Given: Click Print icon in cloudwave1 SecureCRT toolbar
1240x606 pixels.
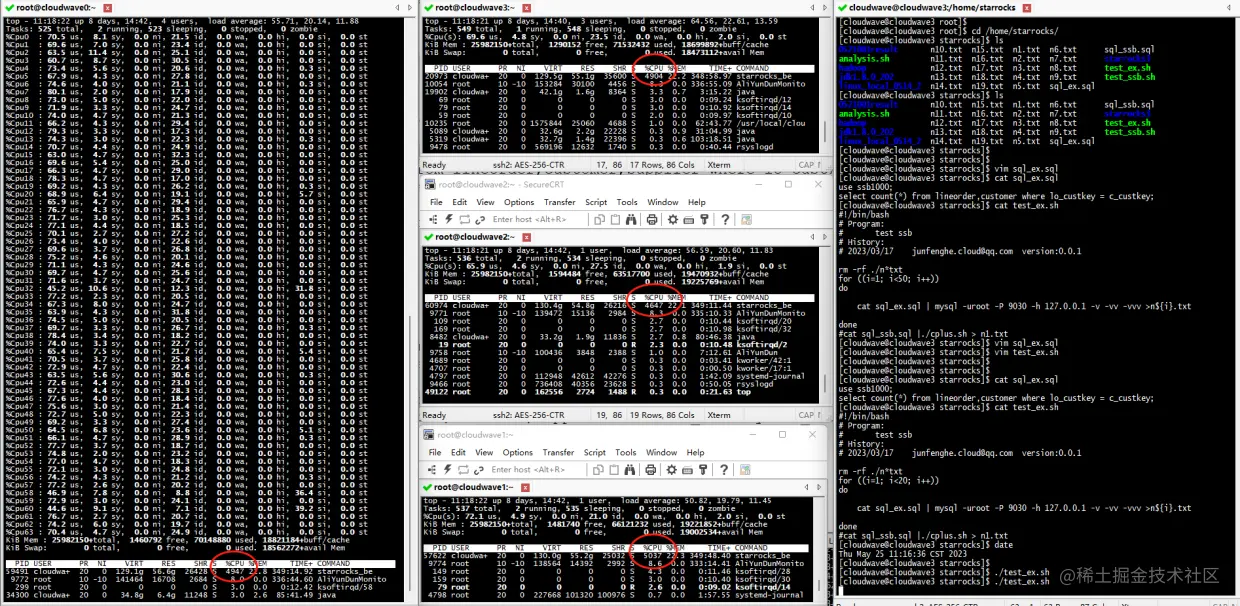Looking at the screenshot, I should point(650,469).
